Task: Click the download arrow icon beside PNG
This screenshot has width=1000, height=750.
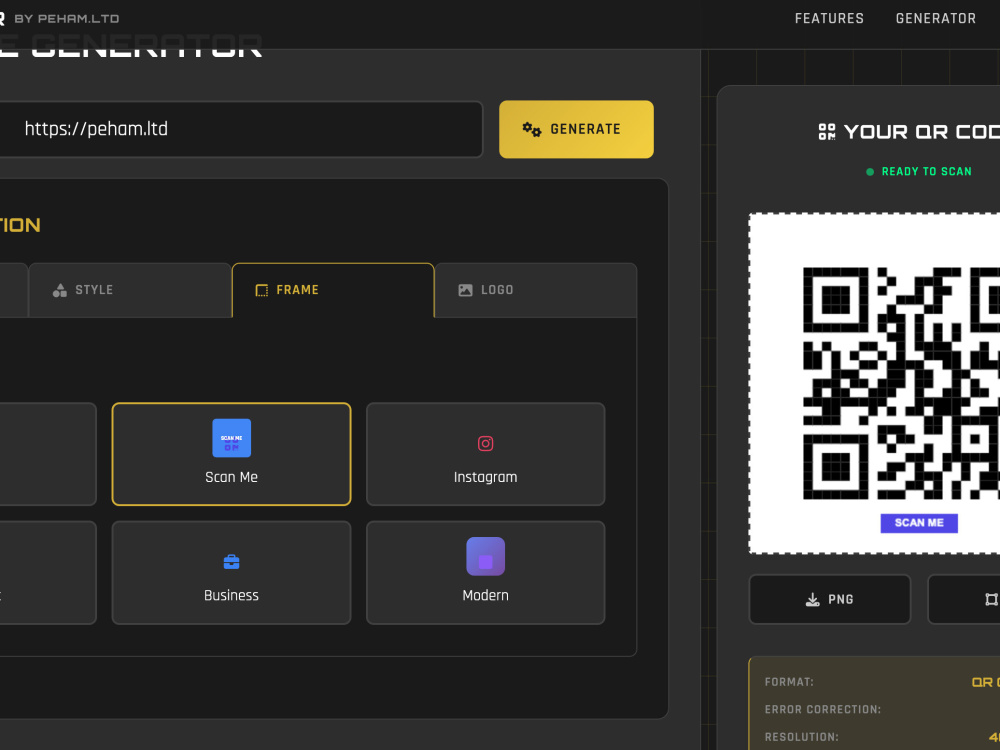Action: [812, 599]
